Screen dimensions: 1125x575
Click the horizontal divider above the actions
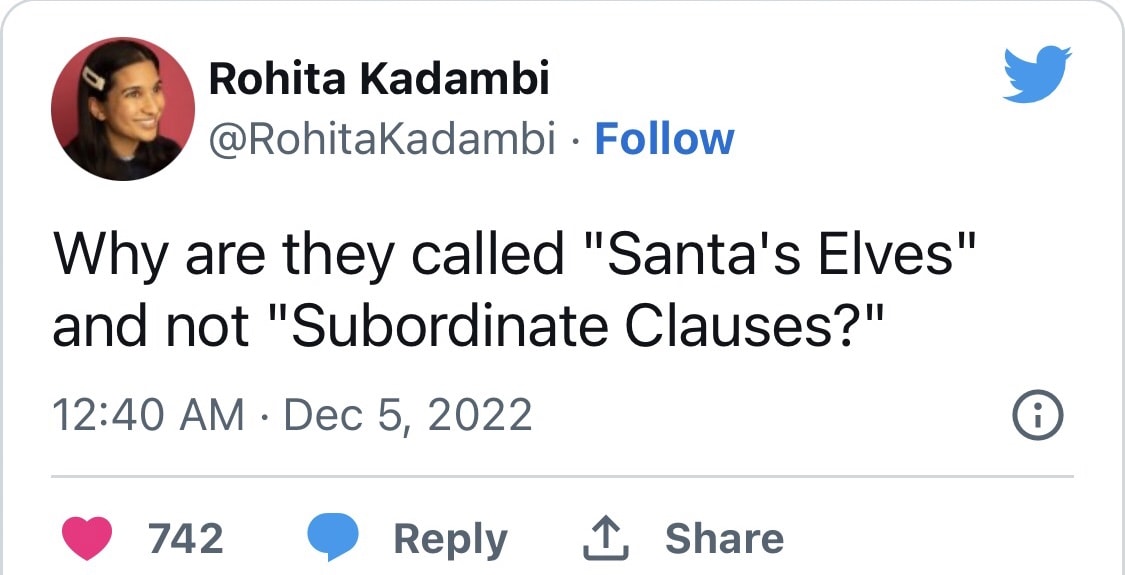tap(562, 476)
